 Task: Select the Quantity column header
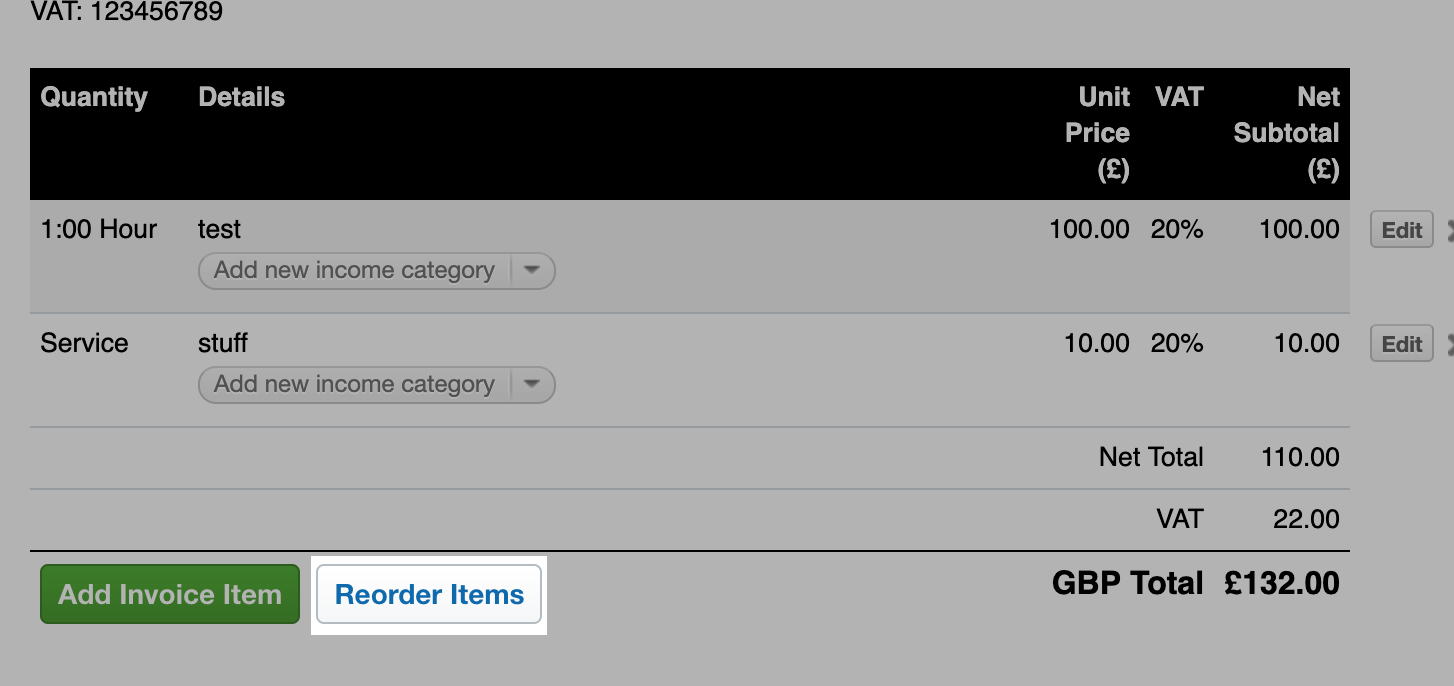pyautogui.click(x=94, y=97)
